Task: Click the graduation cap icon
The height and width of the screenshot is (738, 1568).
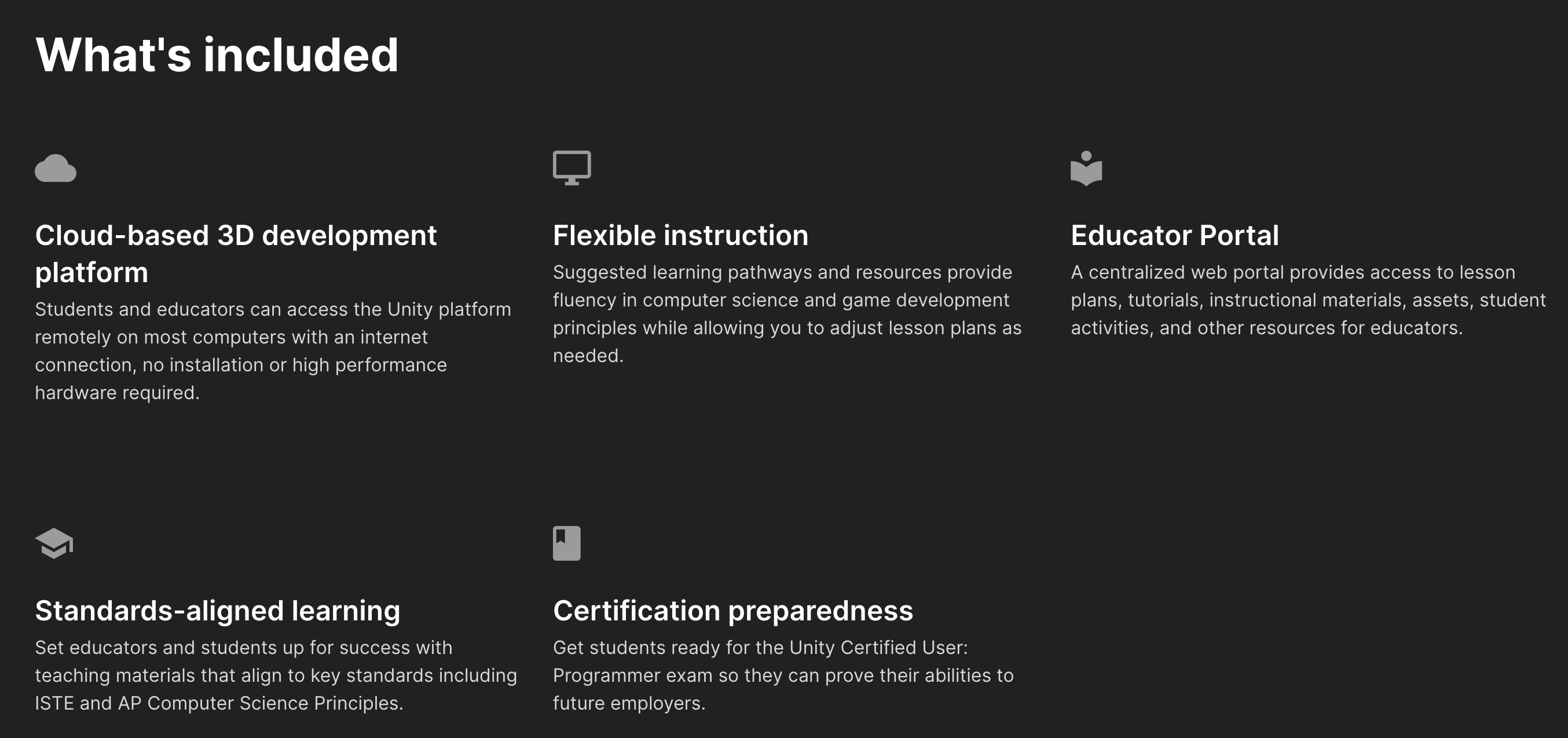Action: click(54, 543)
